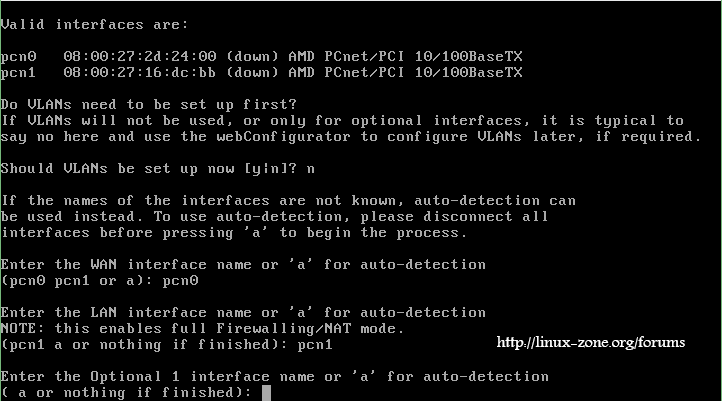
Task: Click MAC address 08:00:27:16:dc:bb
Action: point(140,73)
